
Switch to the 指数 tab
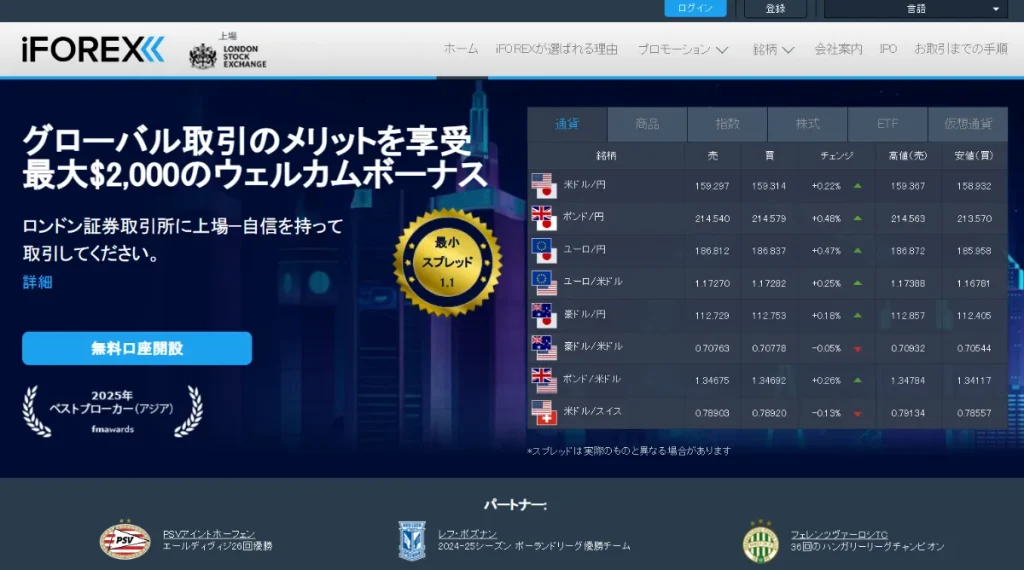click(728, 124)
